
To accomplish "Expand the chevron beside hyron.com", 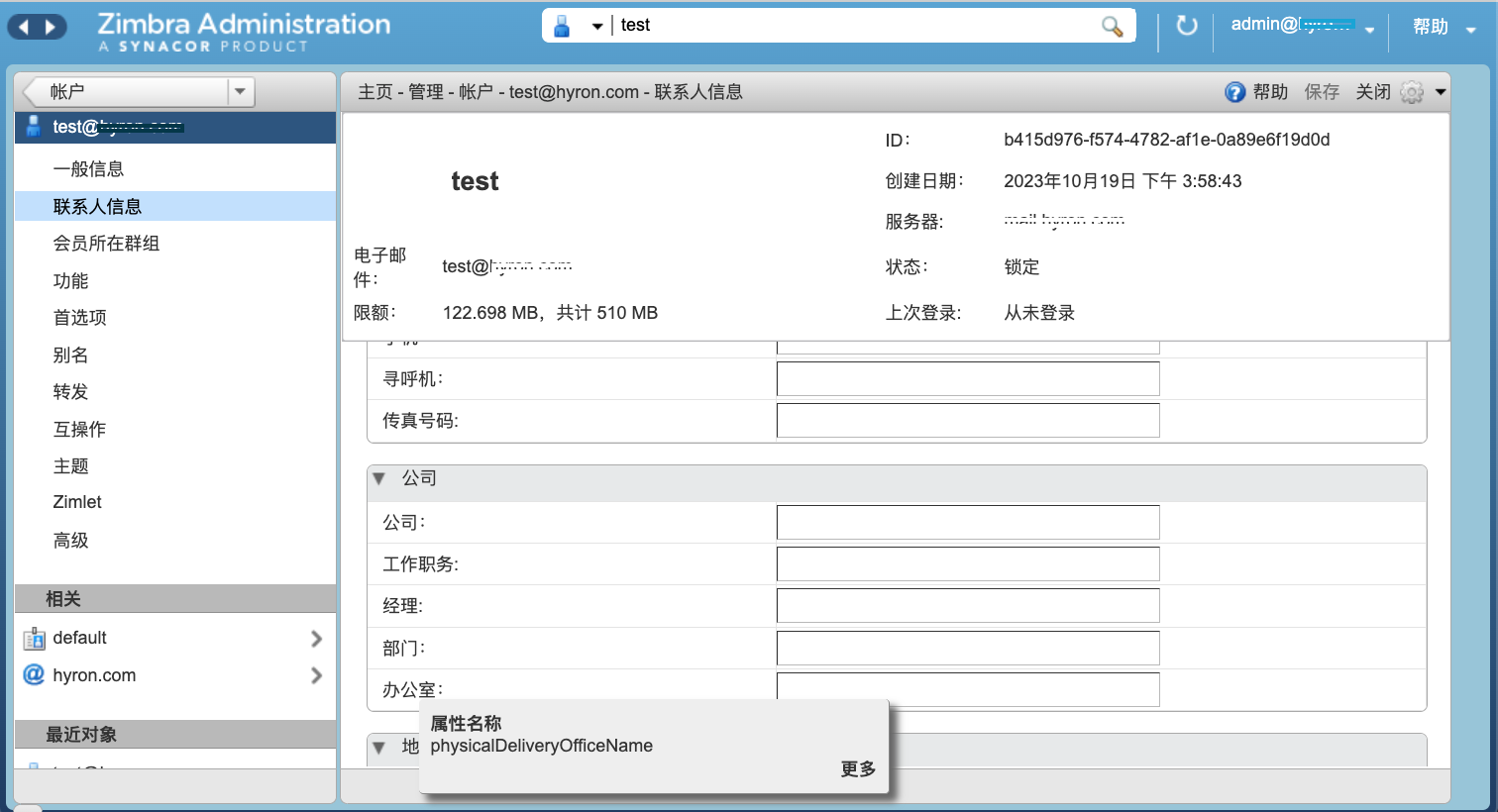I will click(x=316, y=675).
